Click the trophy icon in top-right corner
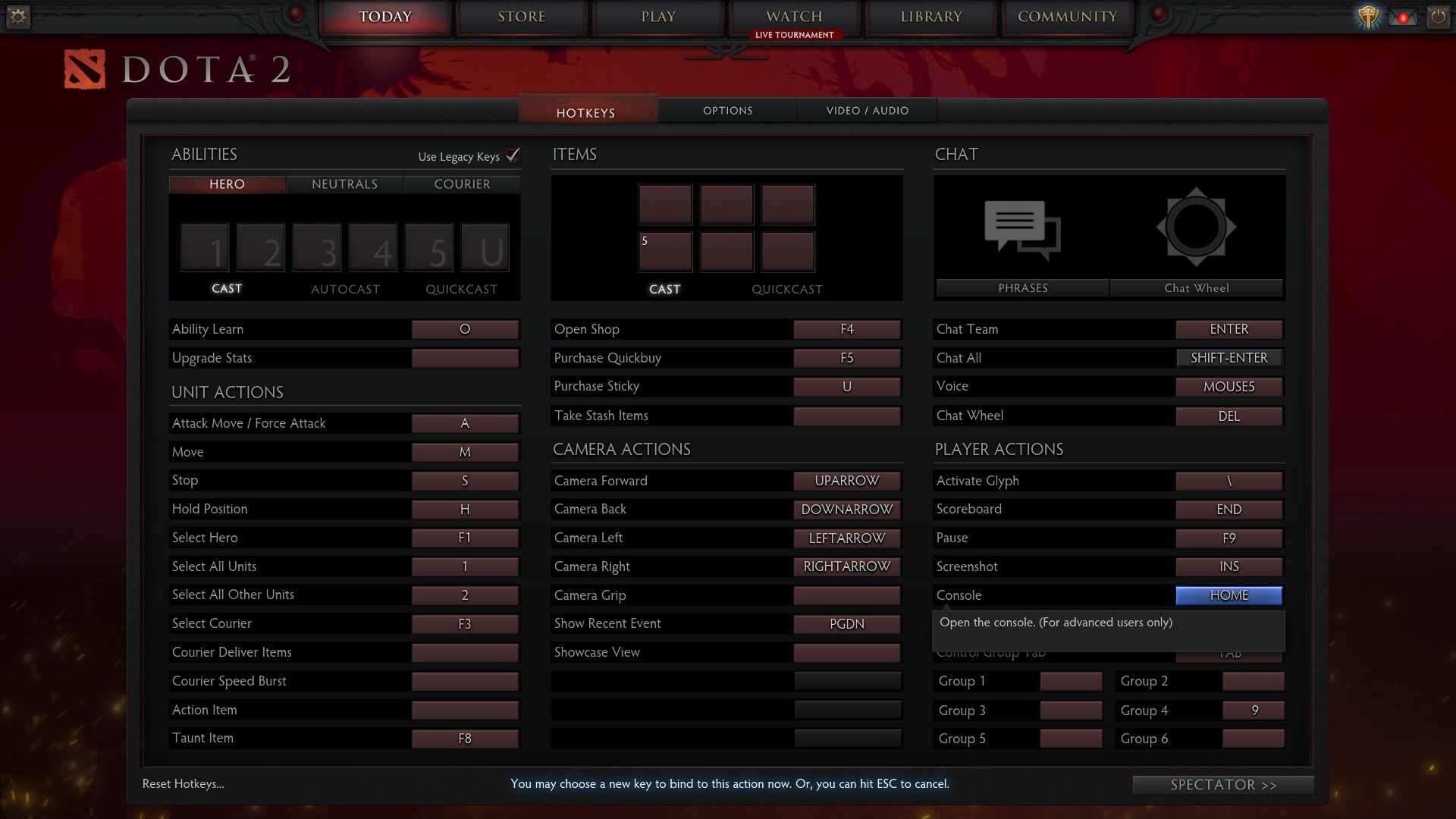Image resolution: width=1456 pixels, height=819 pixels. click(x=1368, y=17)
